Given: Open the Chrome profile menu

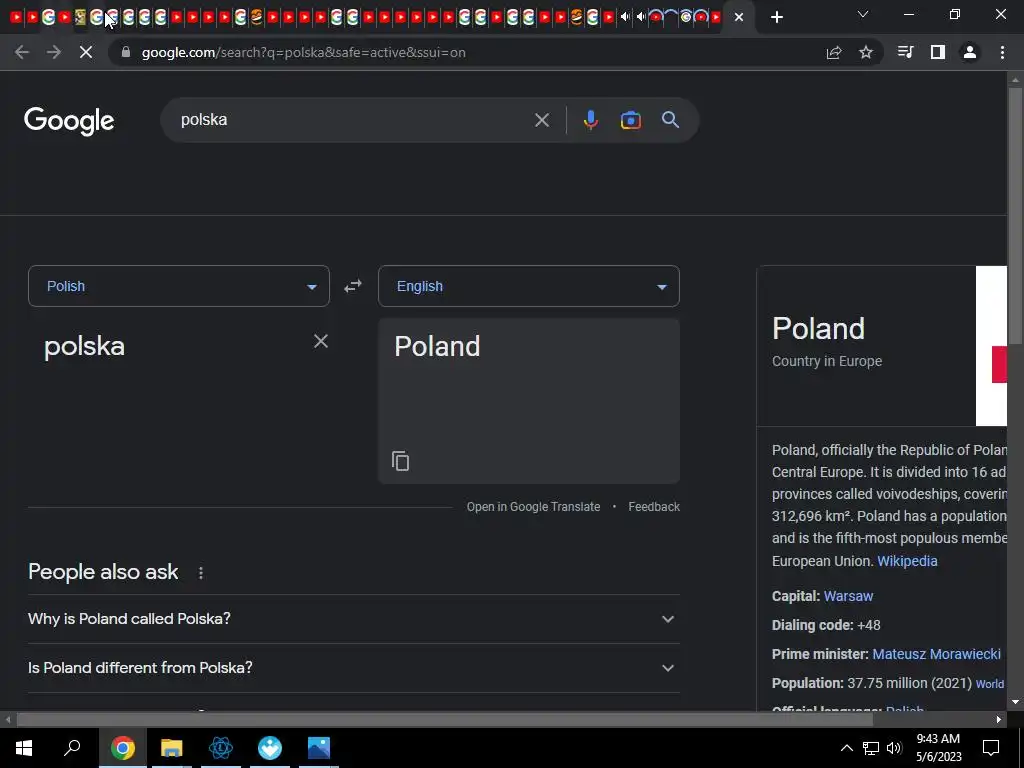Looking at the screenshot, I should (x=970, y=52).
